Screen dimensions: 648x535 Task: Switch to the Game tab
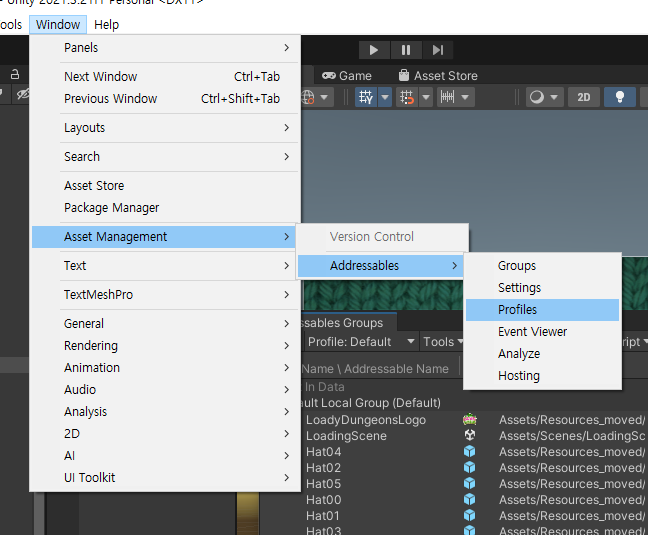(347, 76)
